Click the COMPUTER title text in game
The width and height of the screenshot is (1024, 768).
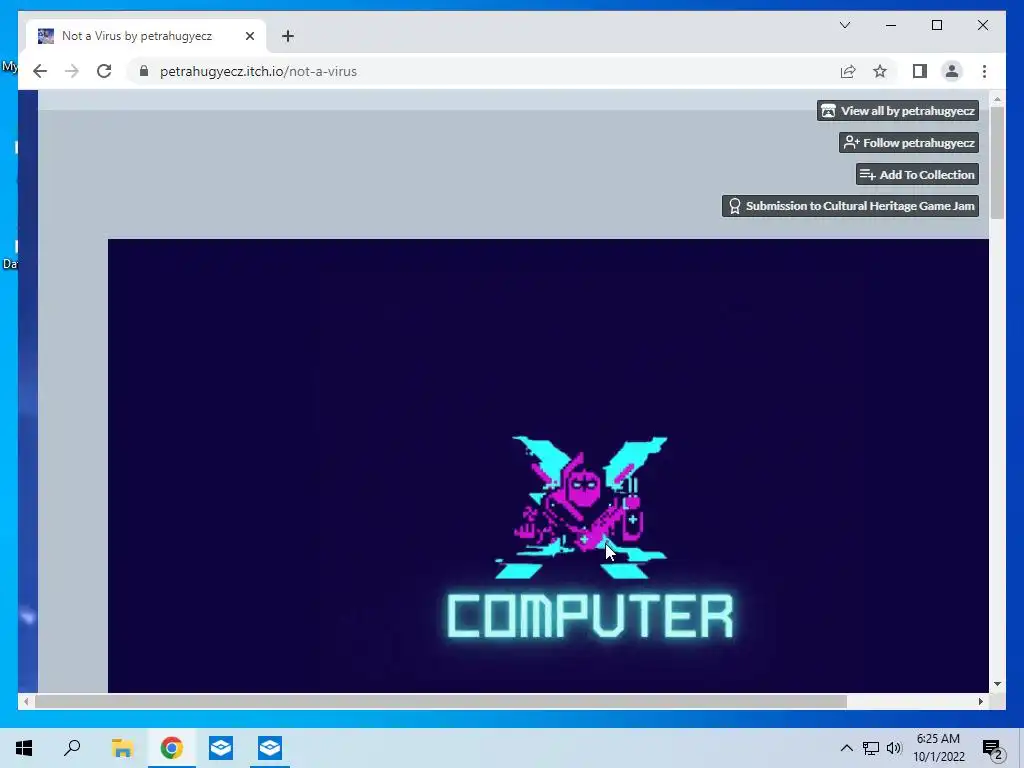click(590, 616)
